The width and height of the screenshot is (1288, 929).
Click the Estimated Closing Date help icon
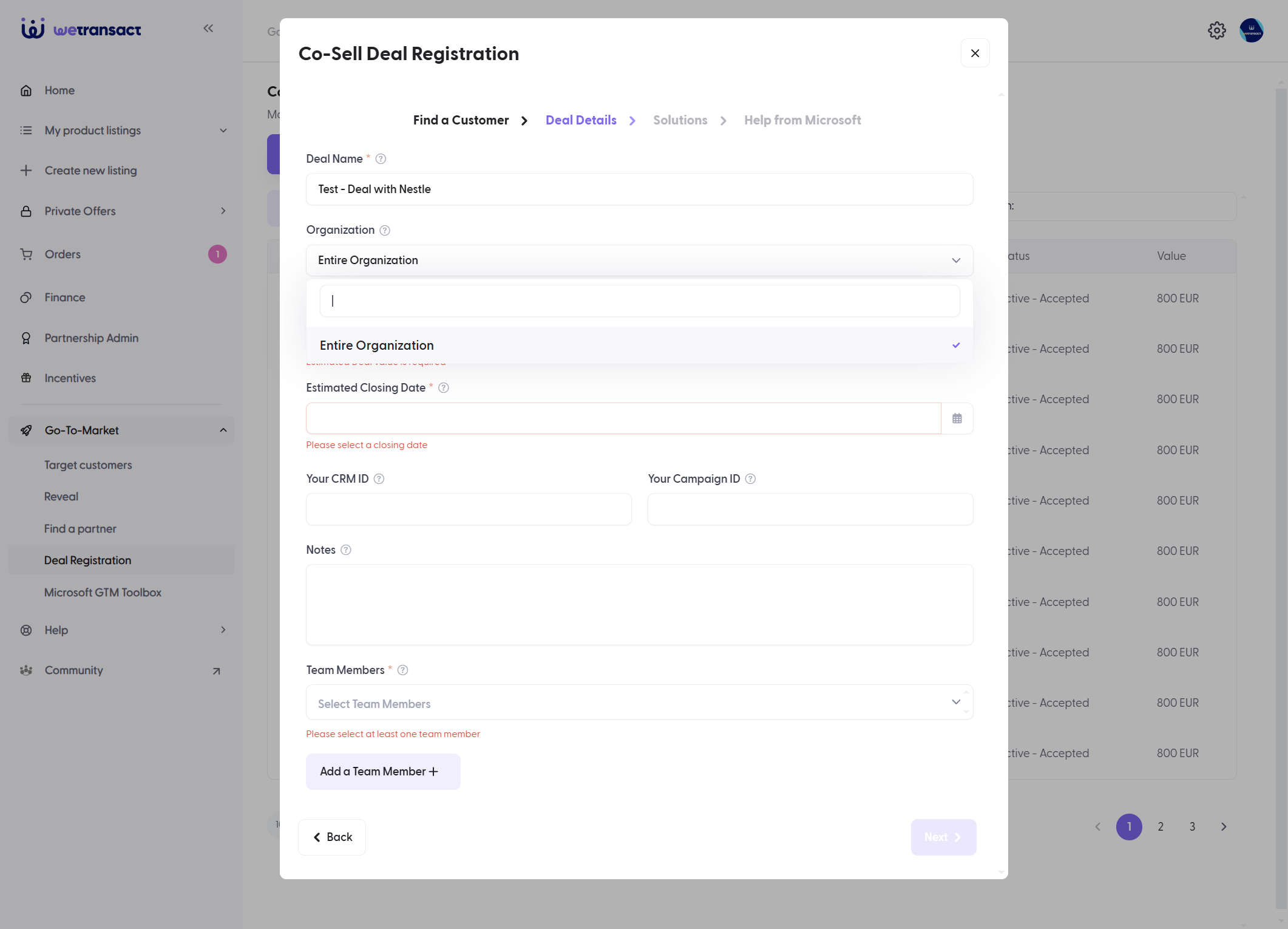click(x=444, y=388)
